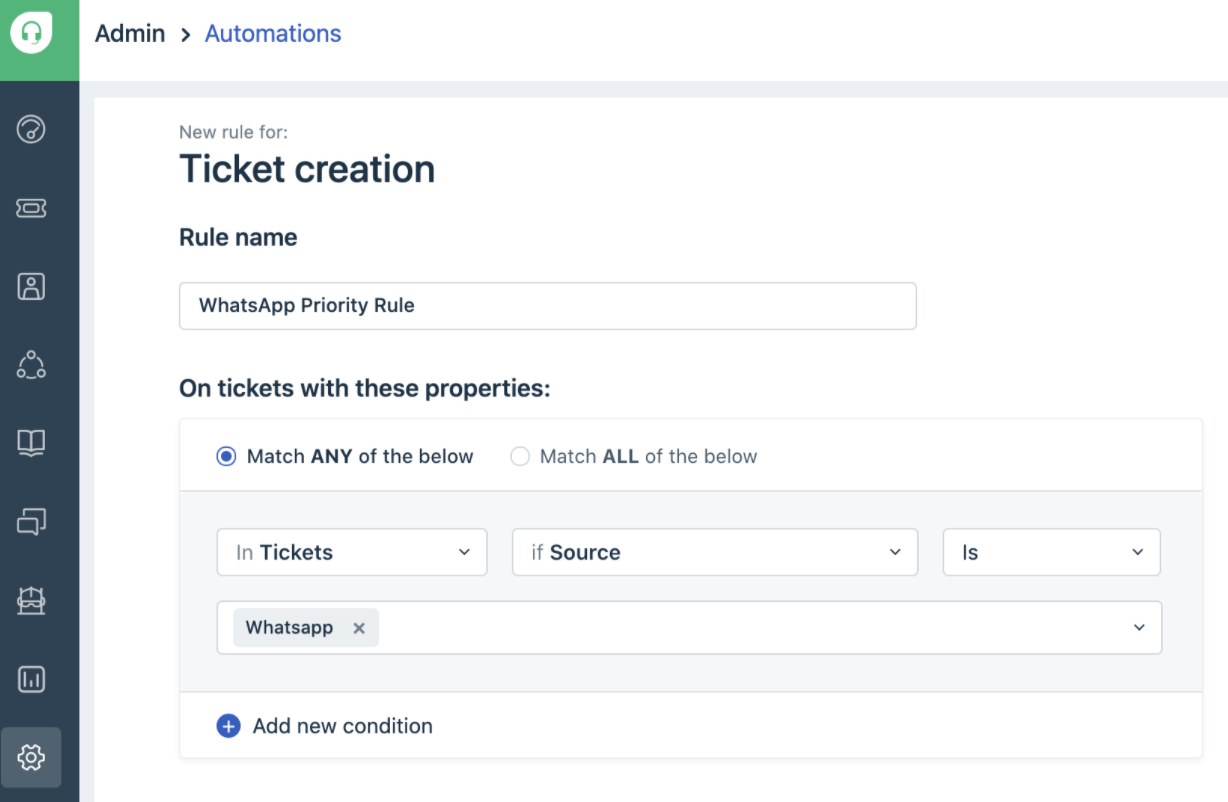Open the Admin gear icon in sidebar
Screen dimensions: 1228x802
click(x=31, y=757)
